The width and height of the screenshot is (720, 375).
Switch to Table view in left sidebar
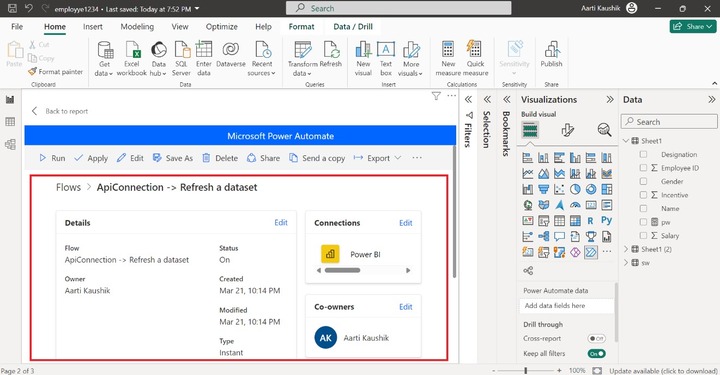point(10,122)
